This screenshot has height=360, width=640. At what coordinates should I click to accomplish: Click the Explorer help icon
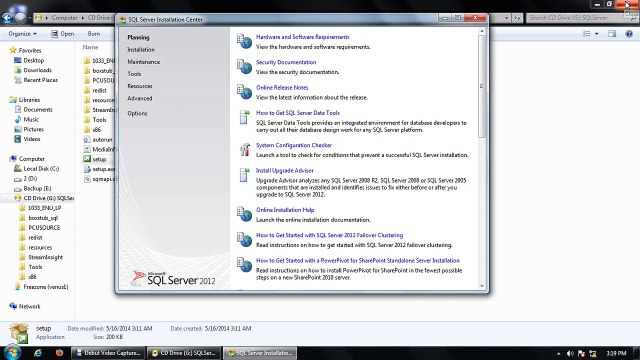(629, 34)
